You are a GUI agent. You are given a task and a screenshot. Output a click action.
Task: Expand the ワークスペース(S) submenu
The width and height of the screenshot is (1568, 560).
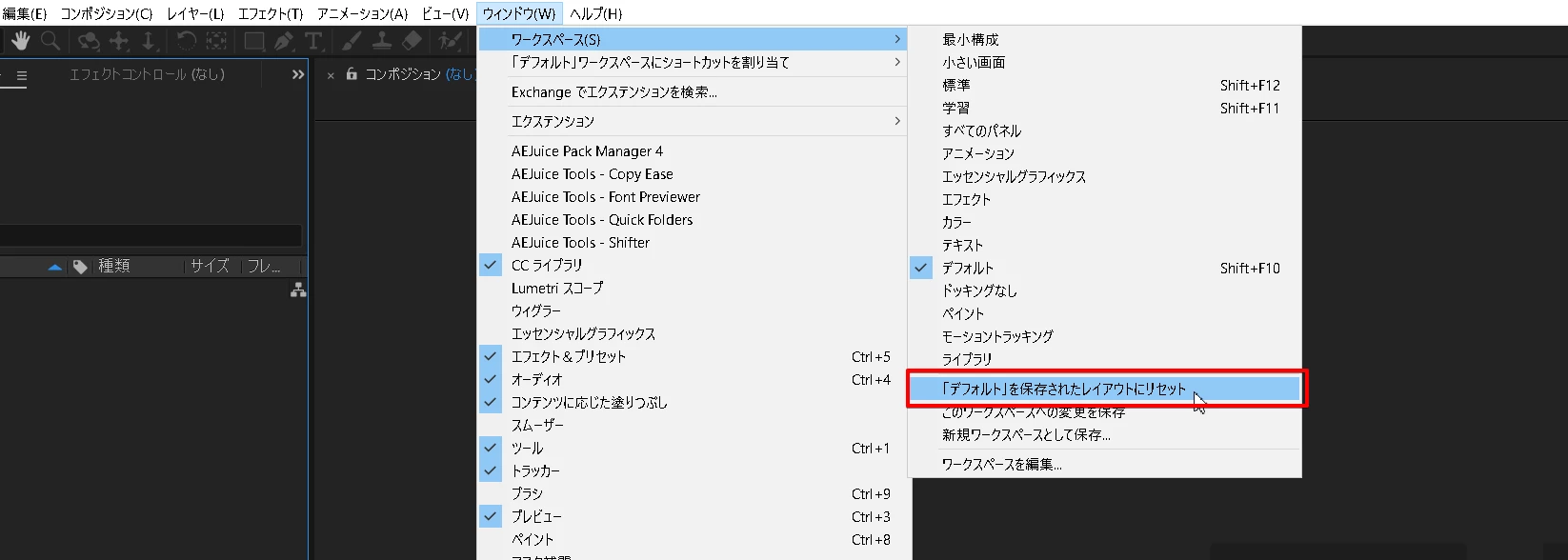[693, 39]
